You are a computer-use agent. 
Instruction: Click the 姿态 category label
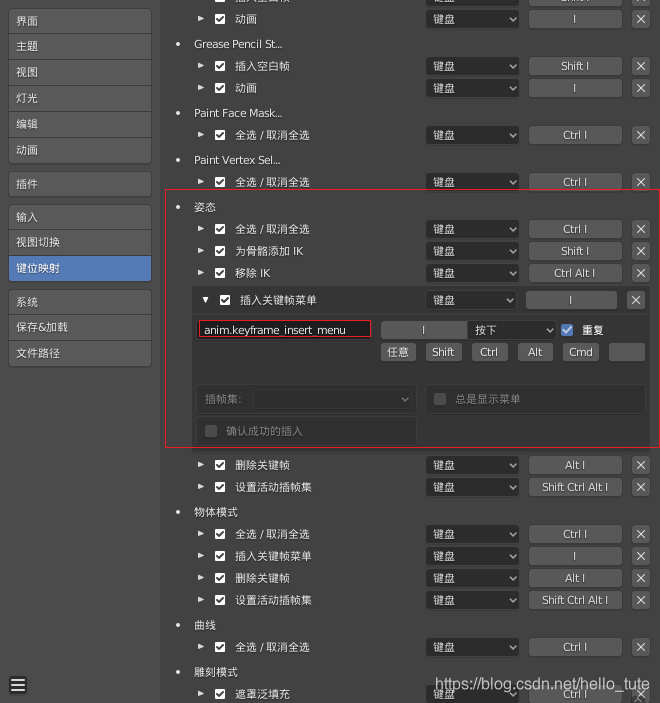click(x=205, y=207)
